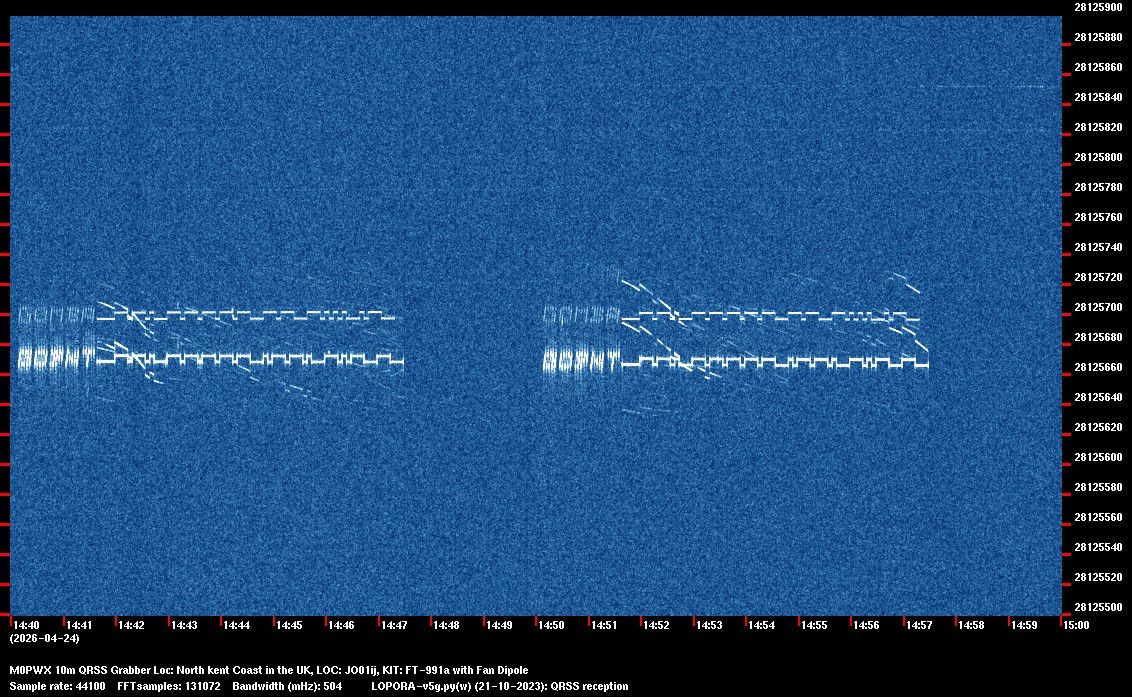This screenshot has height=697, width=1132.
Task: Click the 28125500 frequency label
Action: point(1099,607)
